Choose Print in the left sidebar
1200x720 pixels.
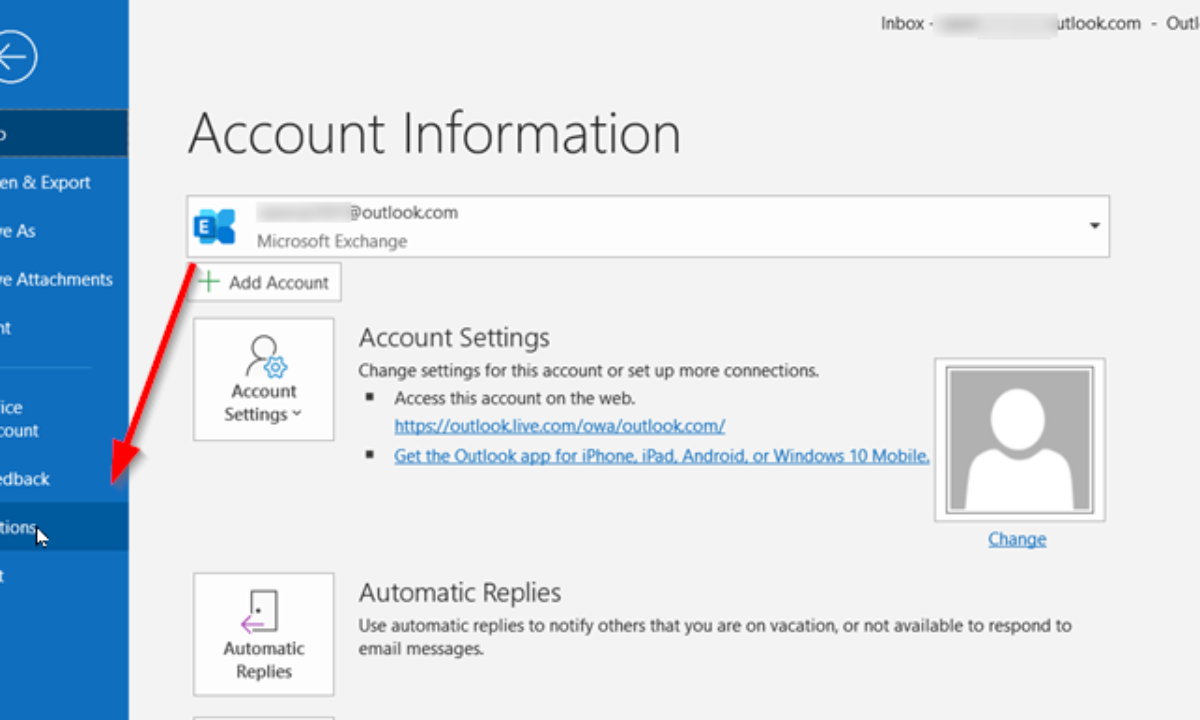click(10, 328)
